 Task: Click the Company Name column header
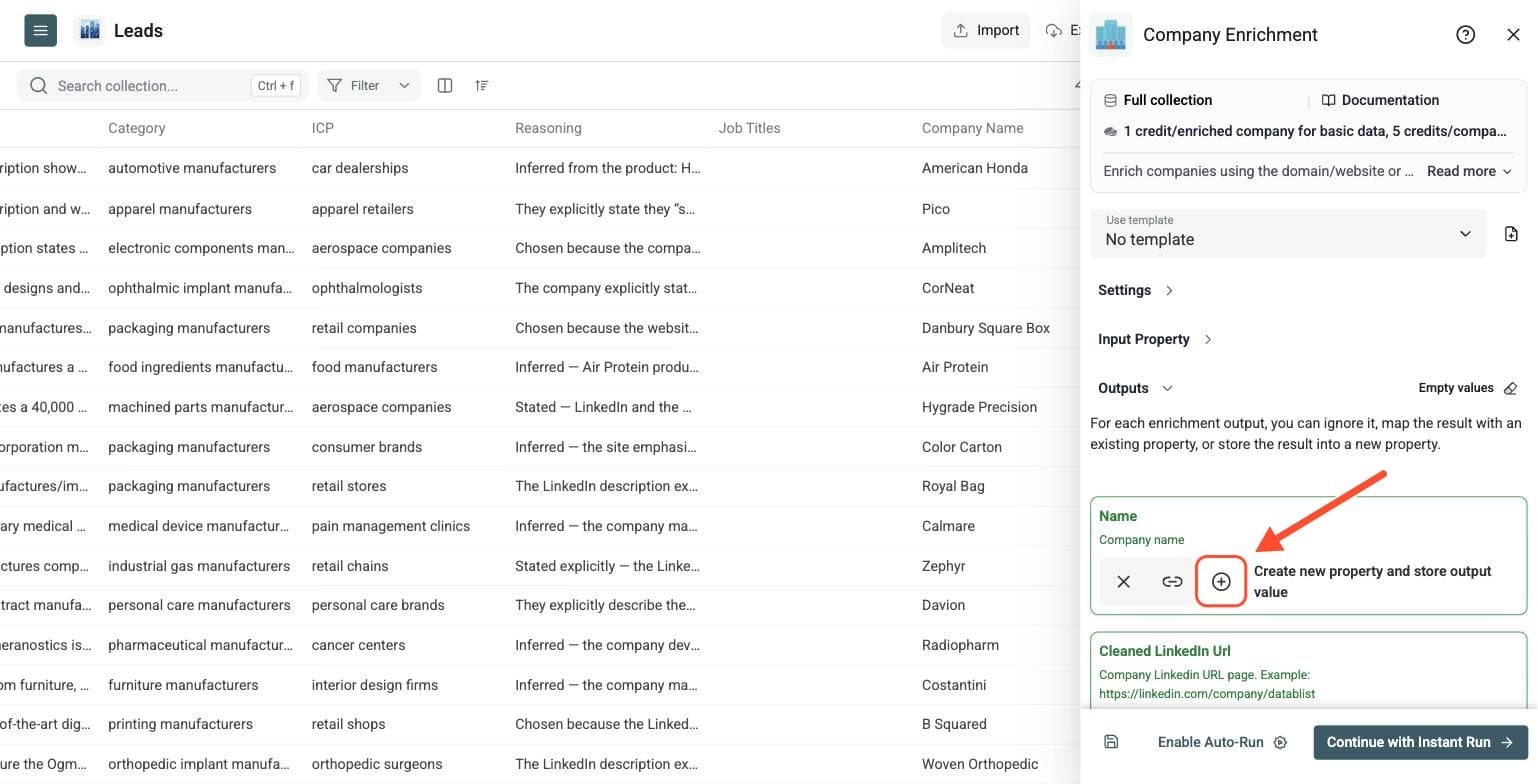click(973, 128)
